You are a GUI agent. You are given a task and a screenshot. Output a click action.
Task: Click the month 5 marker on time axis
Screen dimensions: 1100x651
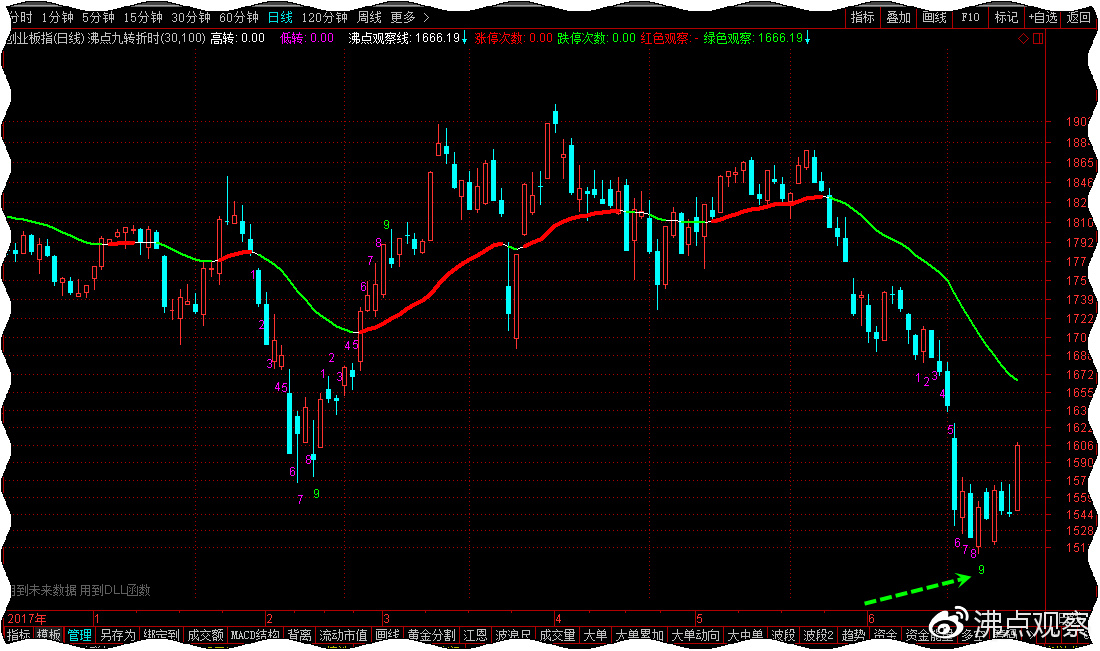(699, 619)
